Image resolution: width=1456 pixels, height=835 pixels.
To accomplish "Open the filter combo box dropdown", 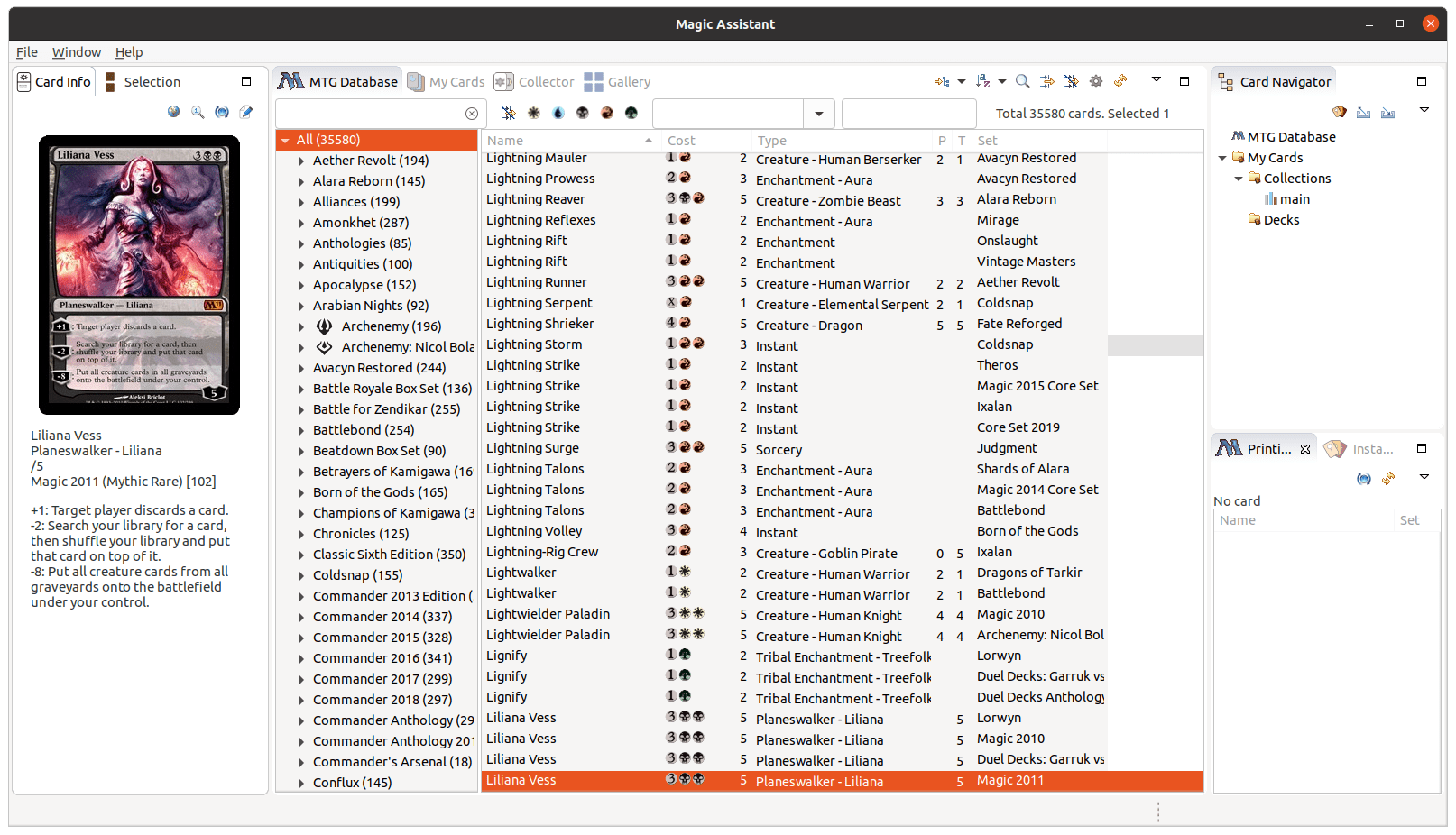I will click(819, 114).
